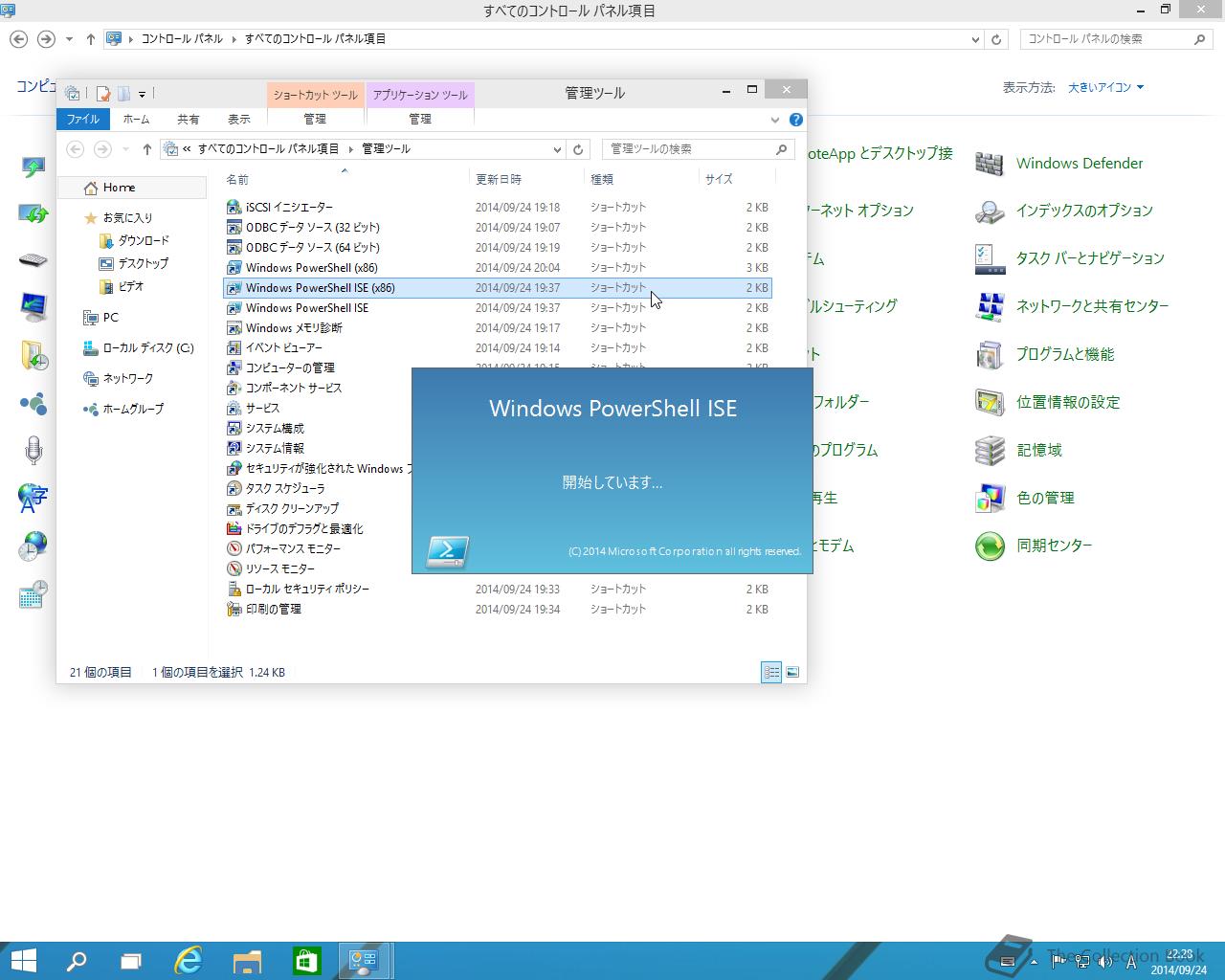Go up one level in 管理ツール window

[x=146, y=149]
